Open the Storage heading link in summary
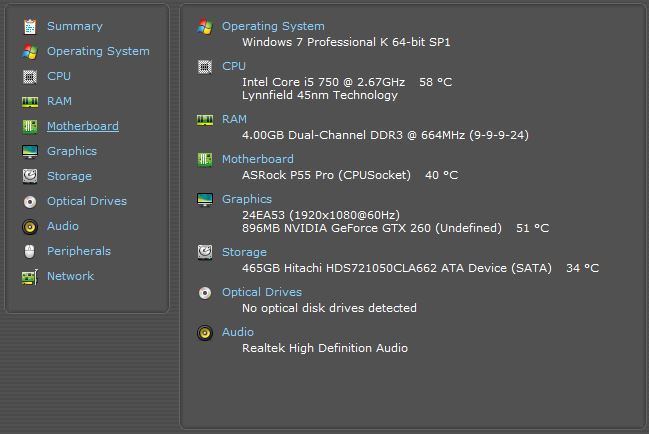Screen dimensions: 649x434 (244, 252)
